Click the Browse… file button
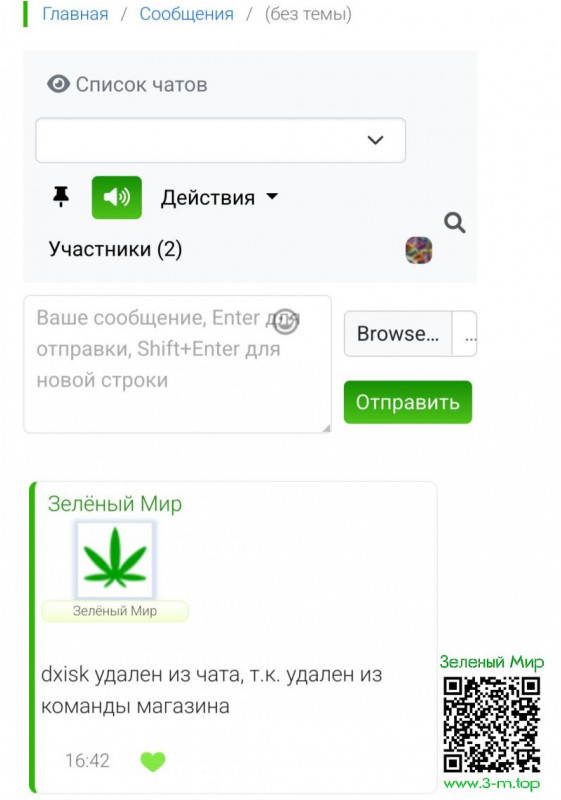Image resolution: width=561 pixels, height=800 pixels. coord(398,334)
